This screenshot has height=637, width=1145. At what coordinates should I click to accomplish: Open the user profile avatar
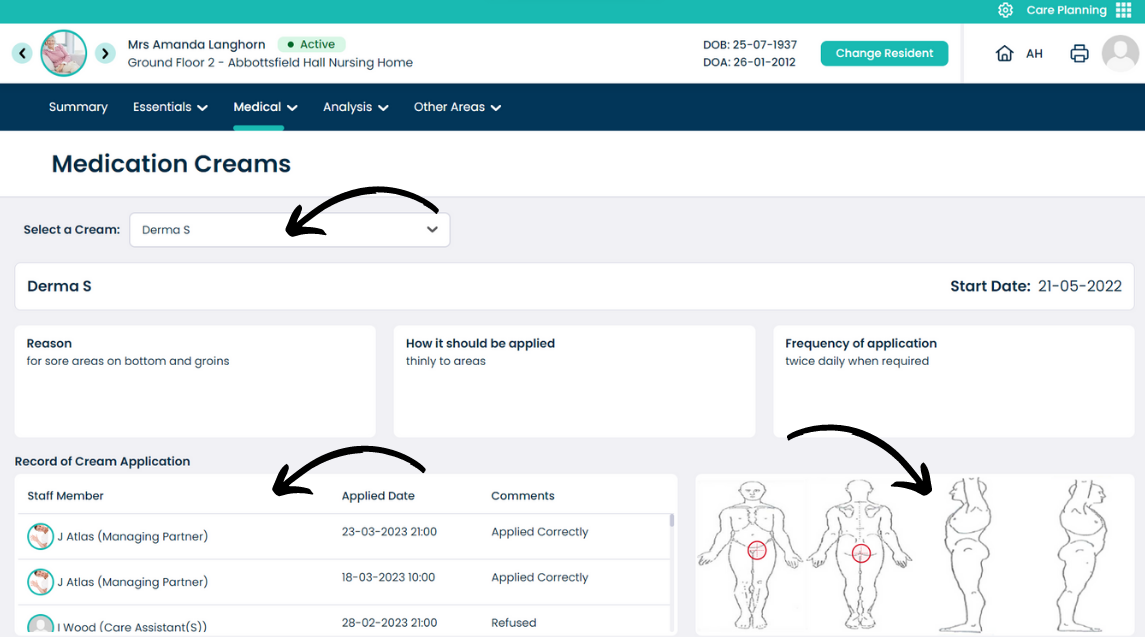click(x=1120, y=53)
